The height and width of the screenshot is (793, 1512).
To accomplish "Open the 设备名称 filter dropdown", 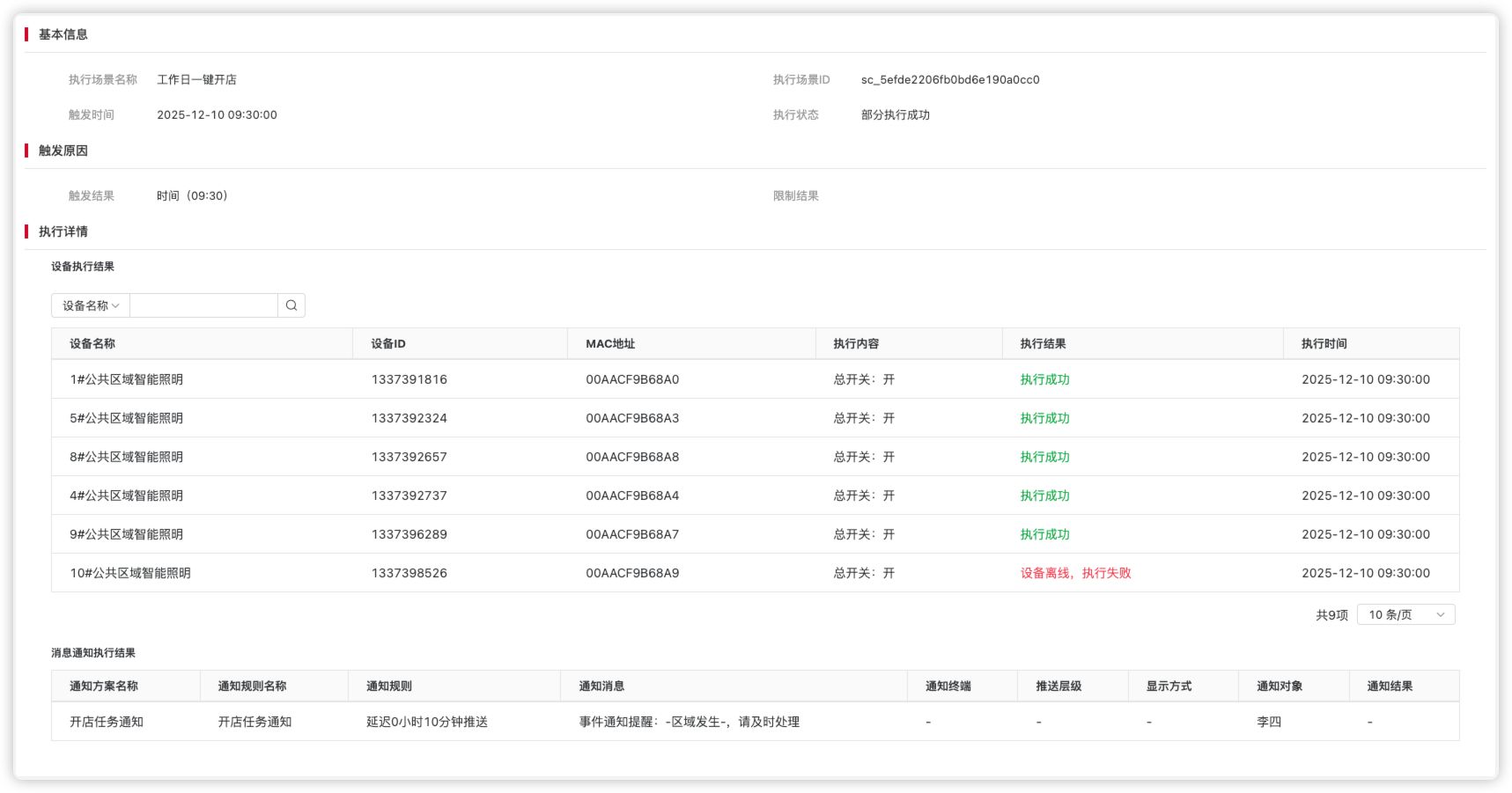I will coord(91,305).
